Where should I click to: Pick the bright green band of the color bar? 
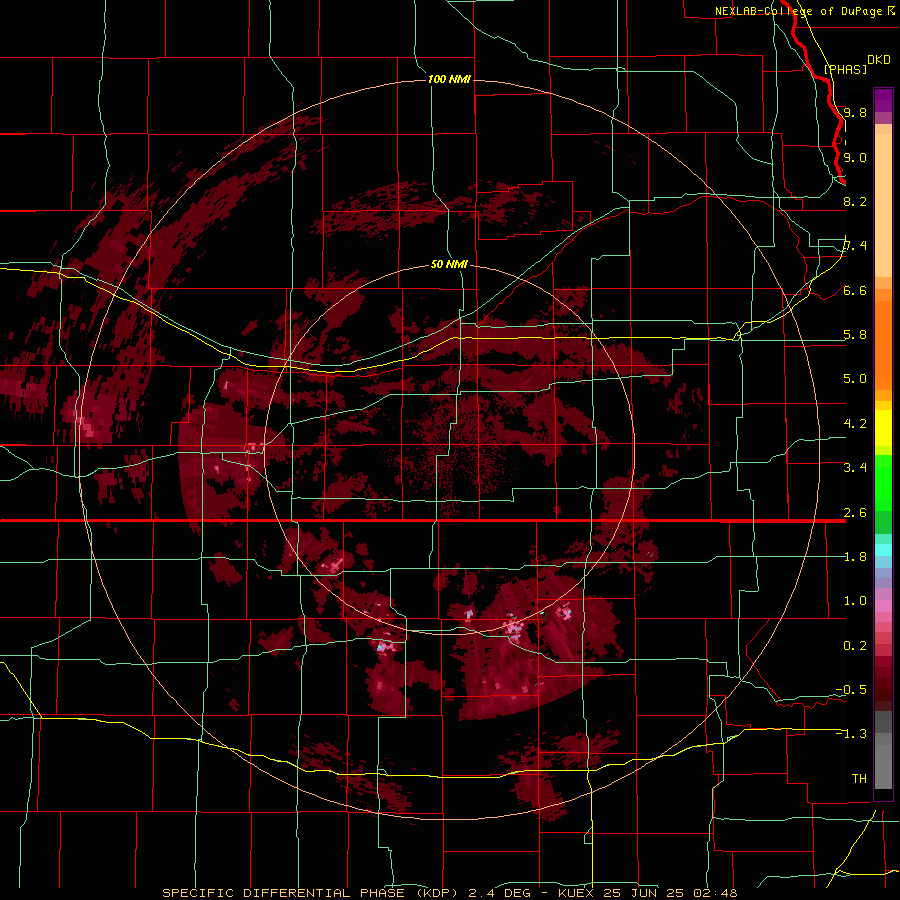coord(883,482)
